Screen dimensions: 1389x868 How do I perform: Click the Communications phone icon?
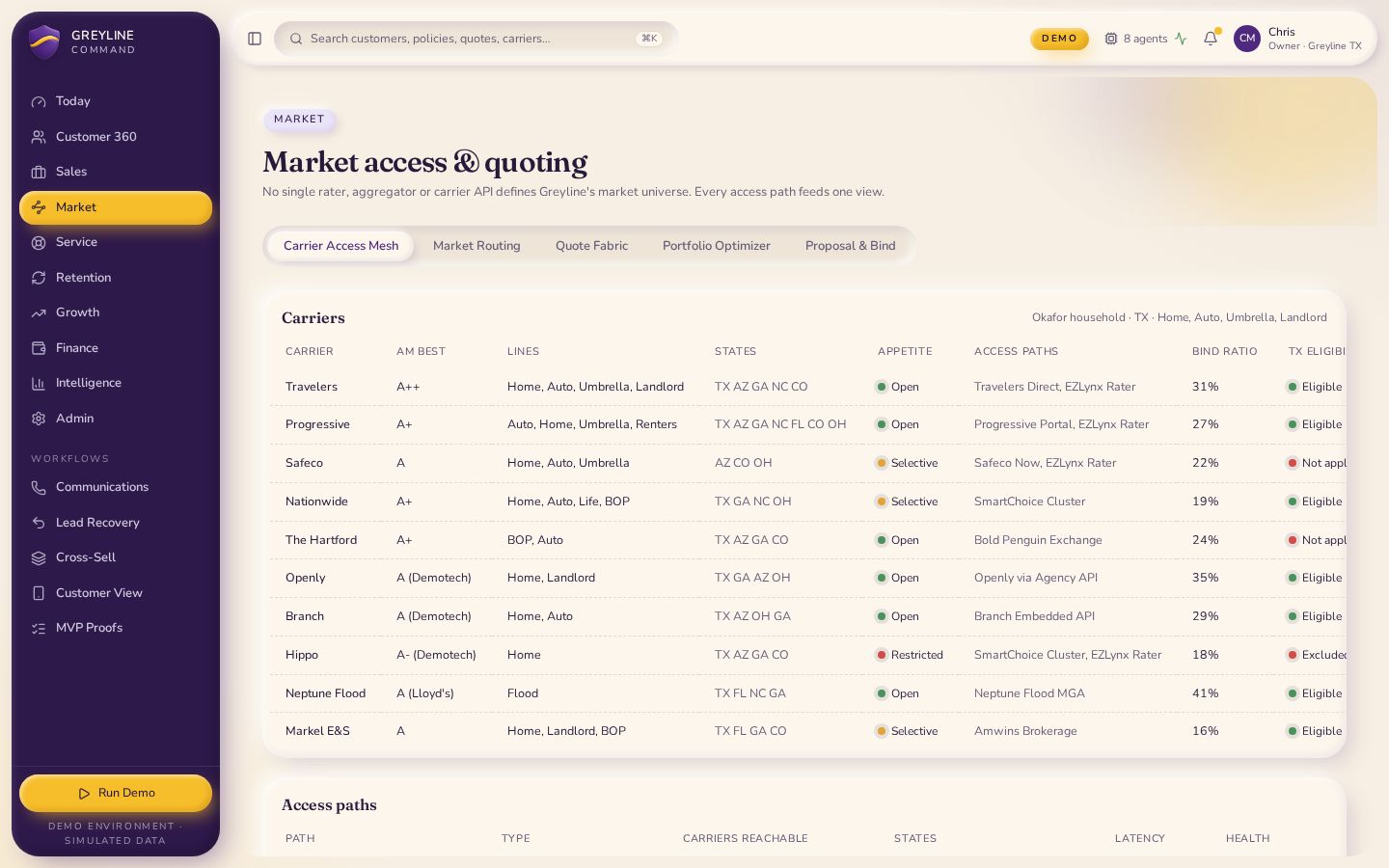click(x=39, y=487)
